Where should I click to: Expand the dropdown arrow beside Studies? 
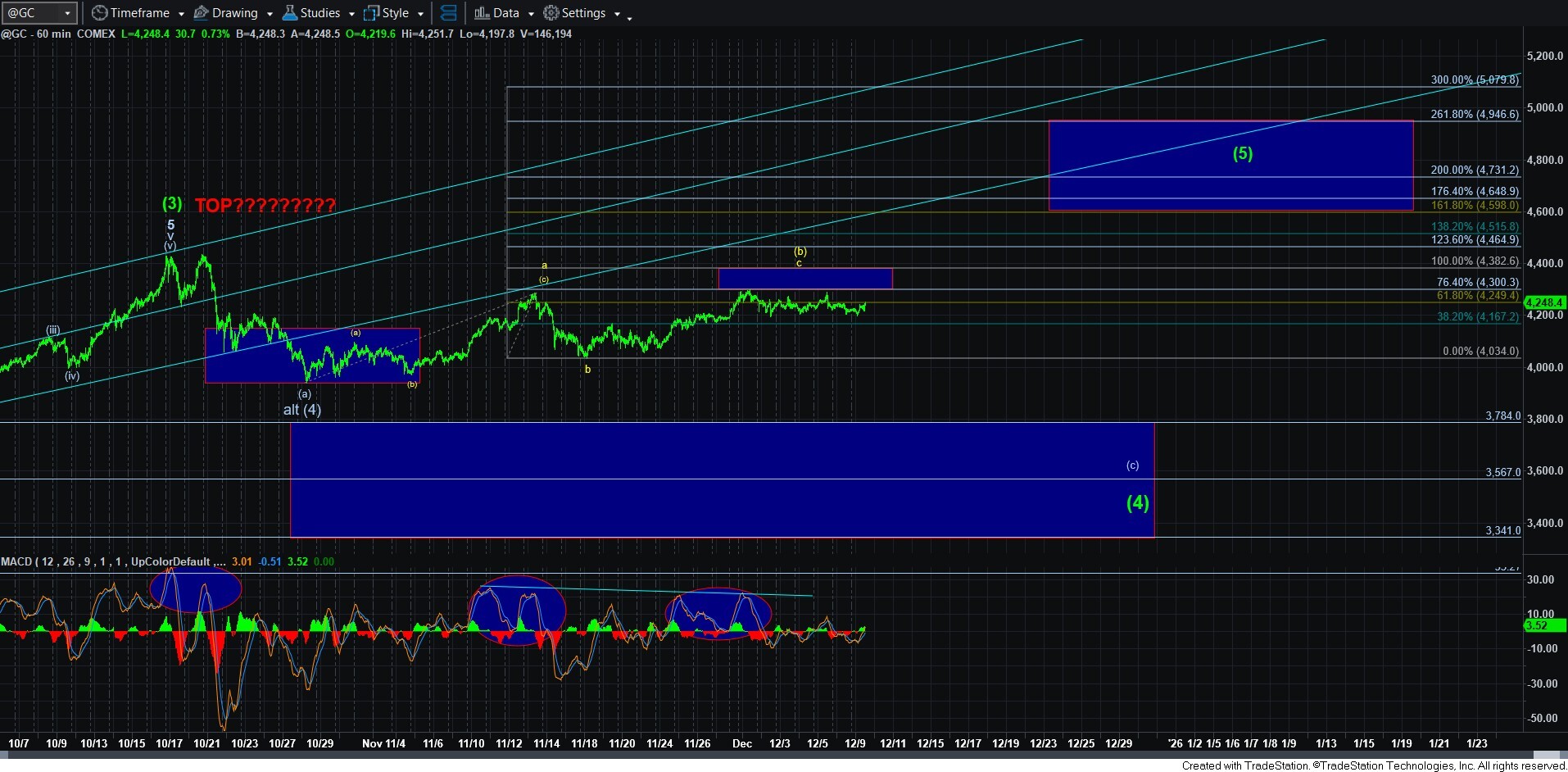(x=351, y=14)
